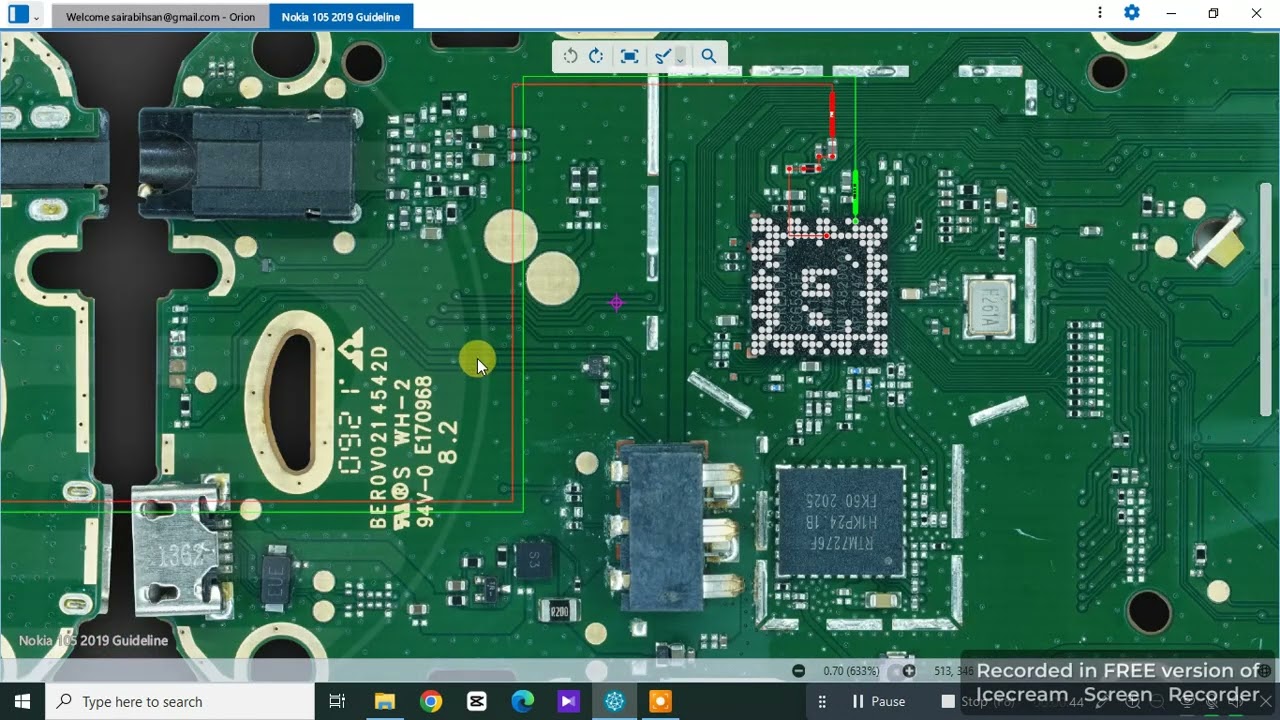Open the black-and-white app on taskbar

tap(477, 702)
